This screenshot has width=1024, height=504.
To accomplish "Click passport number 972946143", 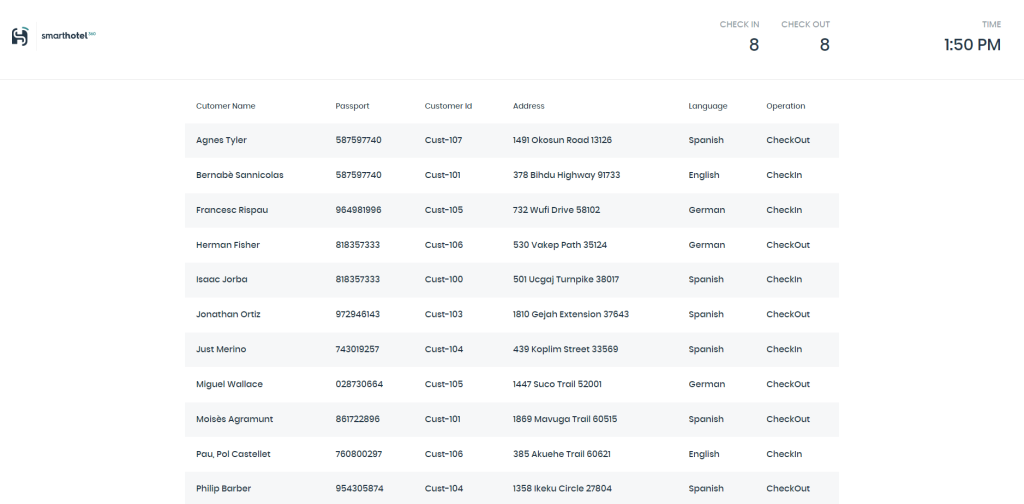I will tap(357, 314).
